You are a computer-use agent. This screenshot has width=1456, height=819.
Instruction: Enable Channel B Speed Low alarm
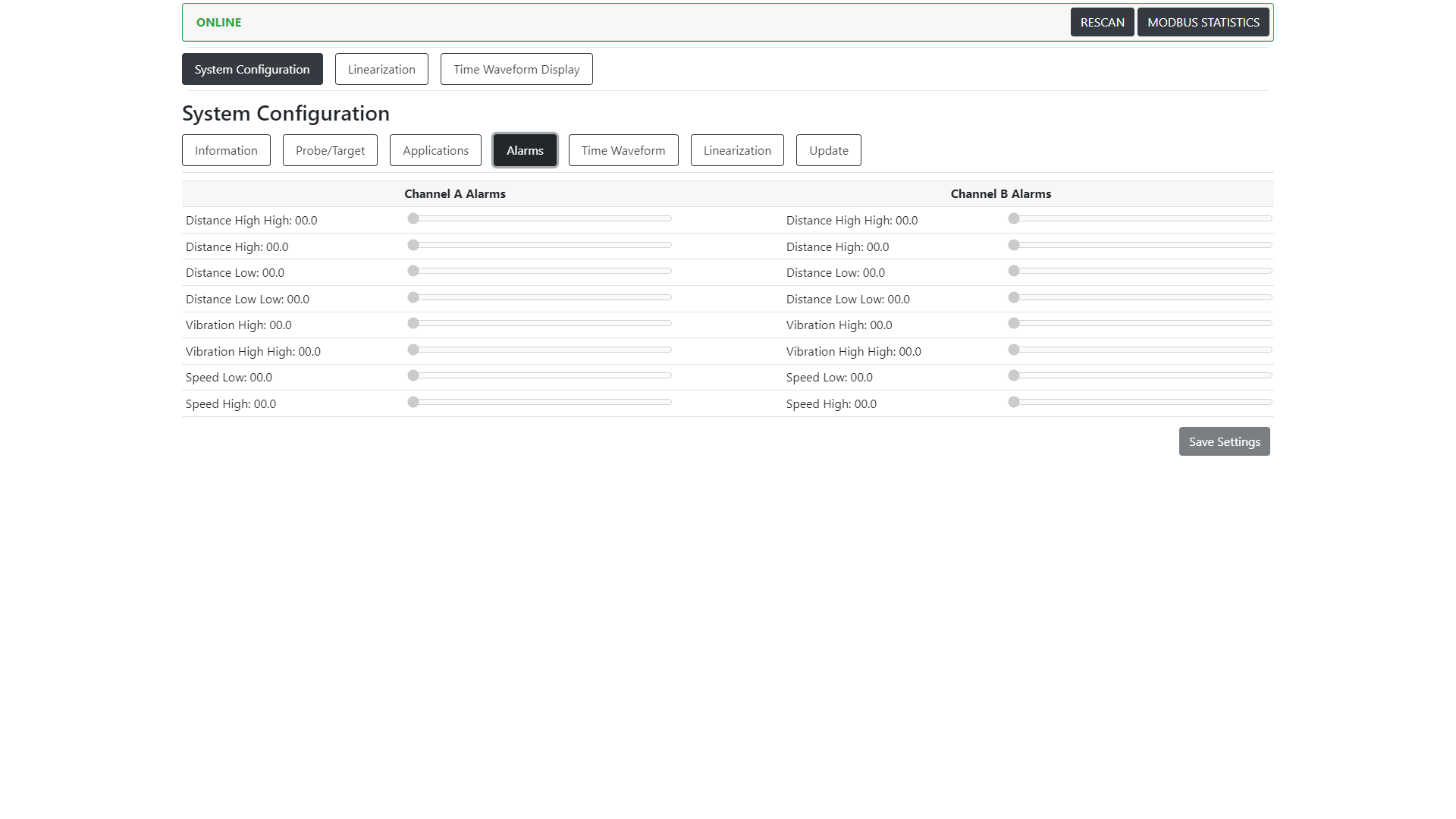1014,376
